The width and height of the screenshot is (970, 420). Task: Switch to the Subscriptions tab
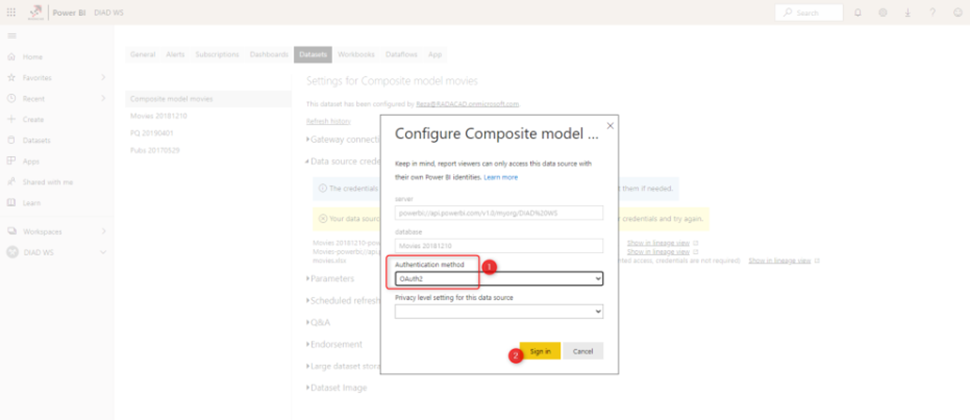(x=217, y=54)
